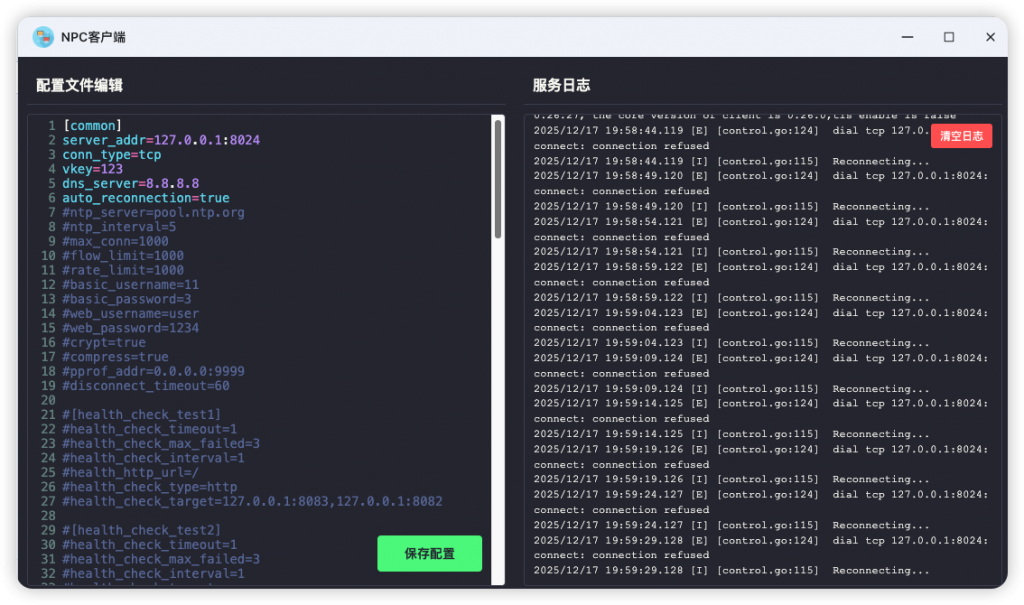1024x605 pixels.
Task: Click the config editor vertical scrollbar thumb
Action: coord(498,178)
